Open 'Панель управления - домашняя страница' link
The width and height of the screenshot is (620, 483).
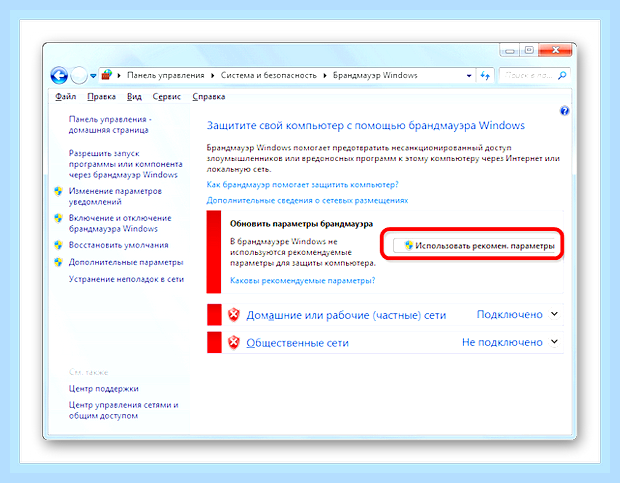point(110,125)
